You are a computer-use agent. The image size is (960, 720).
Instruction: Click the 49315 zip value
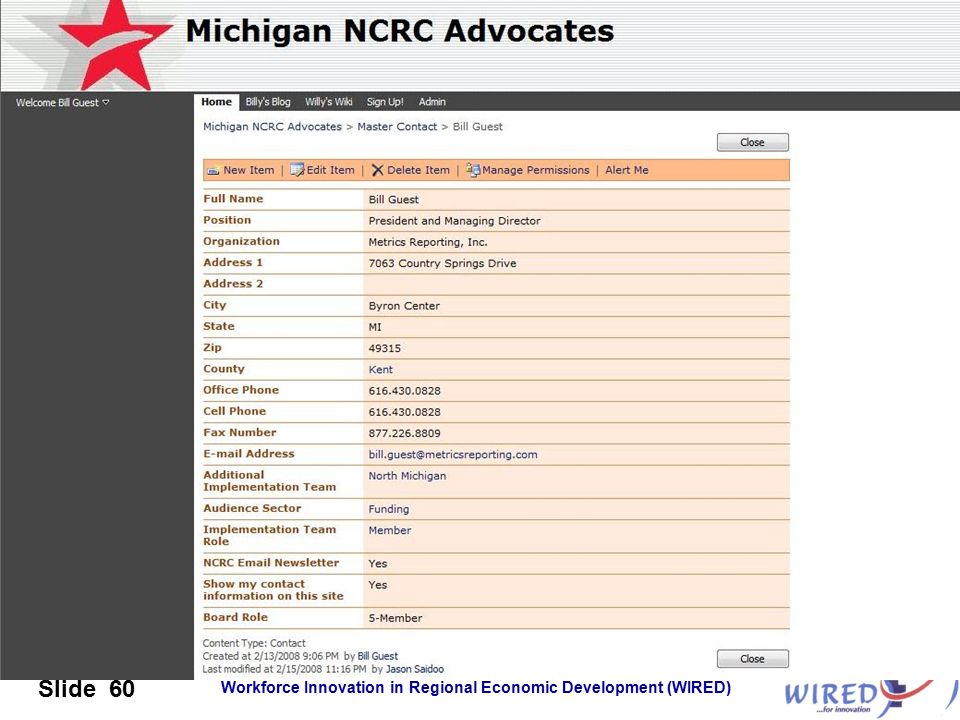point(384,348)
